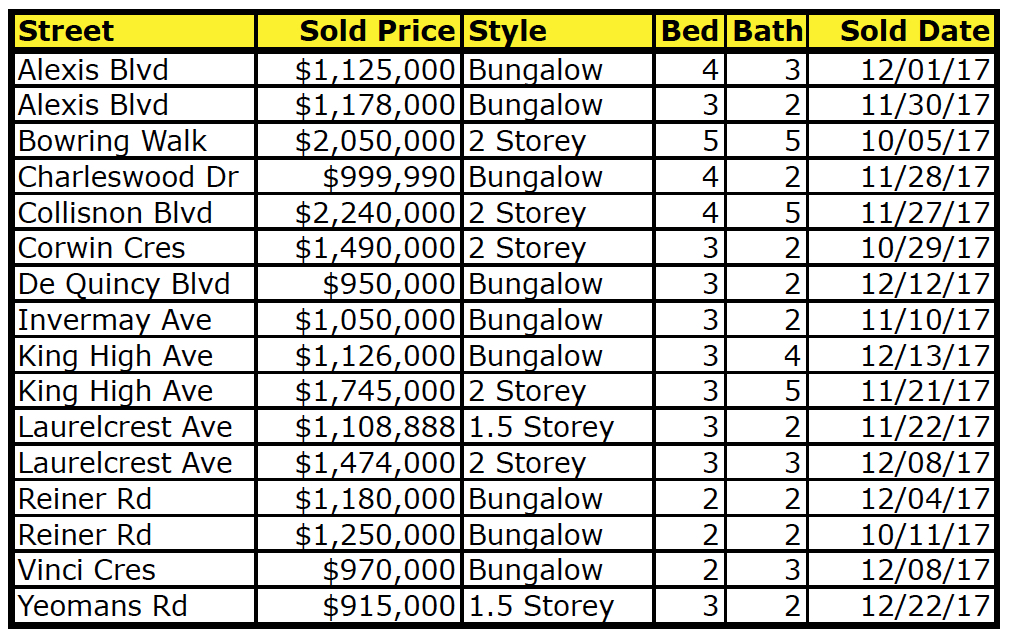
Task: Click the Street column header
Action: tap(134, 31)
